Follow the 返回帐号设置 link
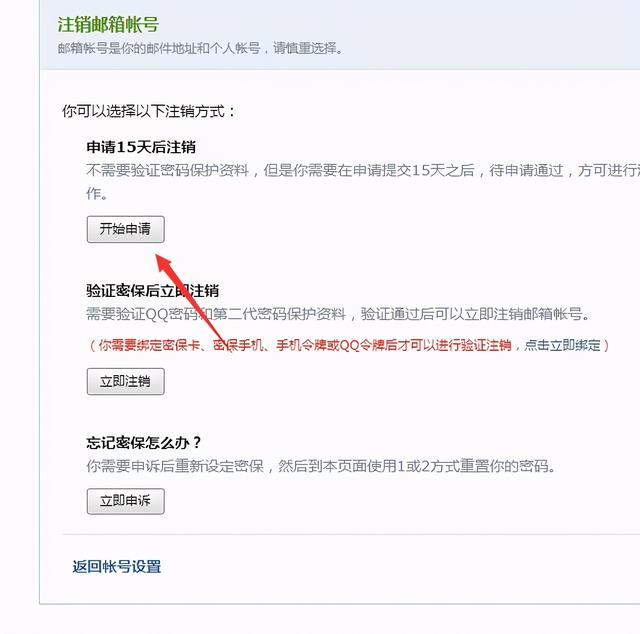The image size is (640, 634). coord(117,567)
